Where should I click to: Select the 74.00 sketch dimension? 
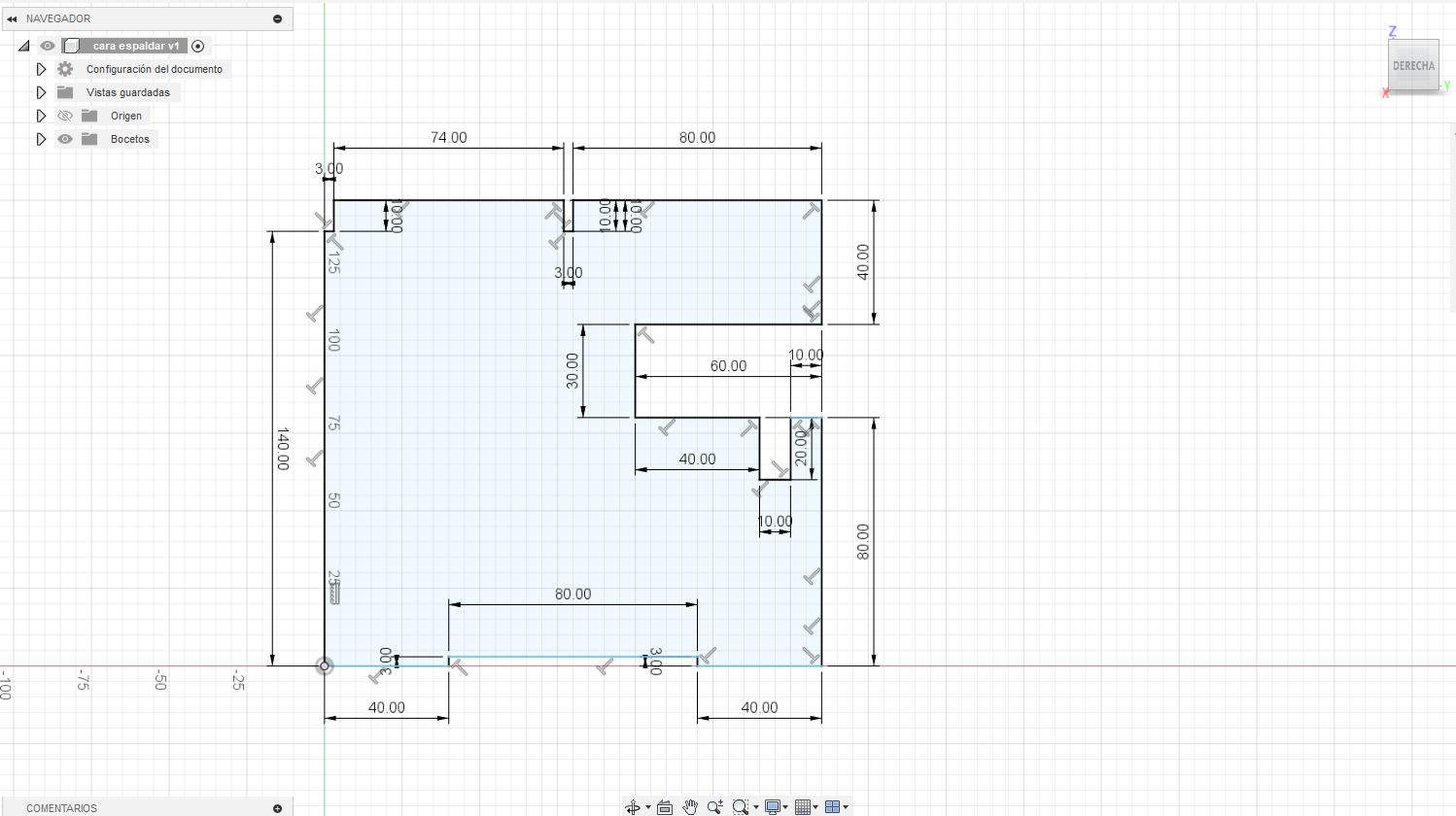[x=449, y=138]
